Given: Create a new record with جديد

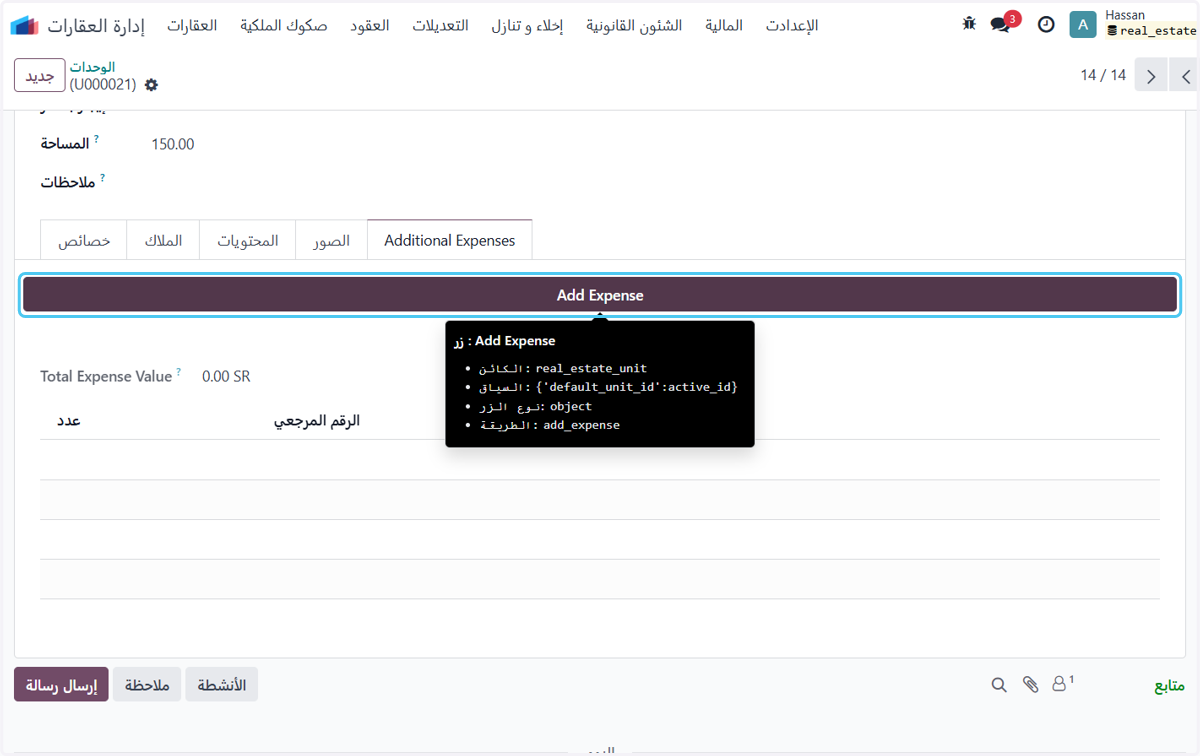Looking at the screenshot, I should click(40, 76).
